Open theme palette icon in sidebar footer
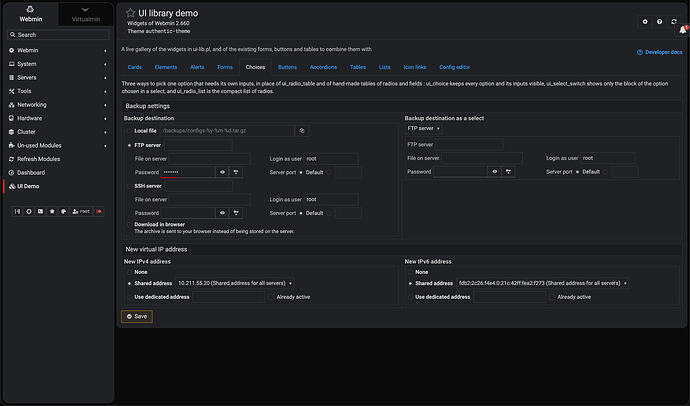 (x=63, y=212)
